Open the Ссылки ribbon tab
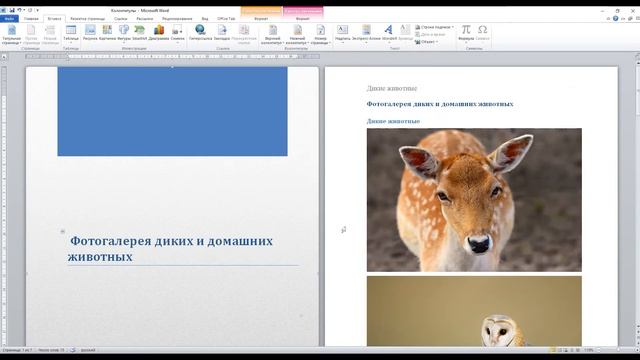The height and width of the screenshot is (360, 640). click(120, 19)
